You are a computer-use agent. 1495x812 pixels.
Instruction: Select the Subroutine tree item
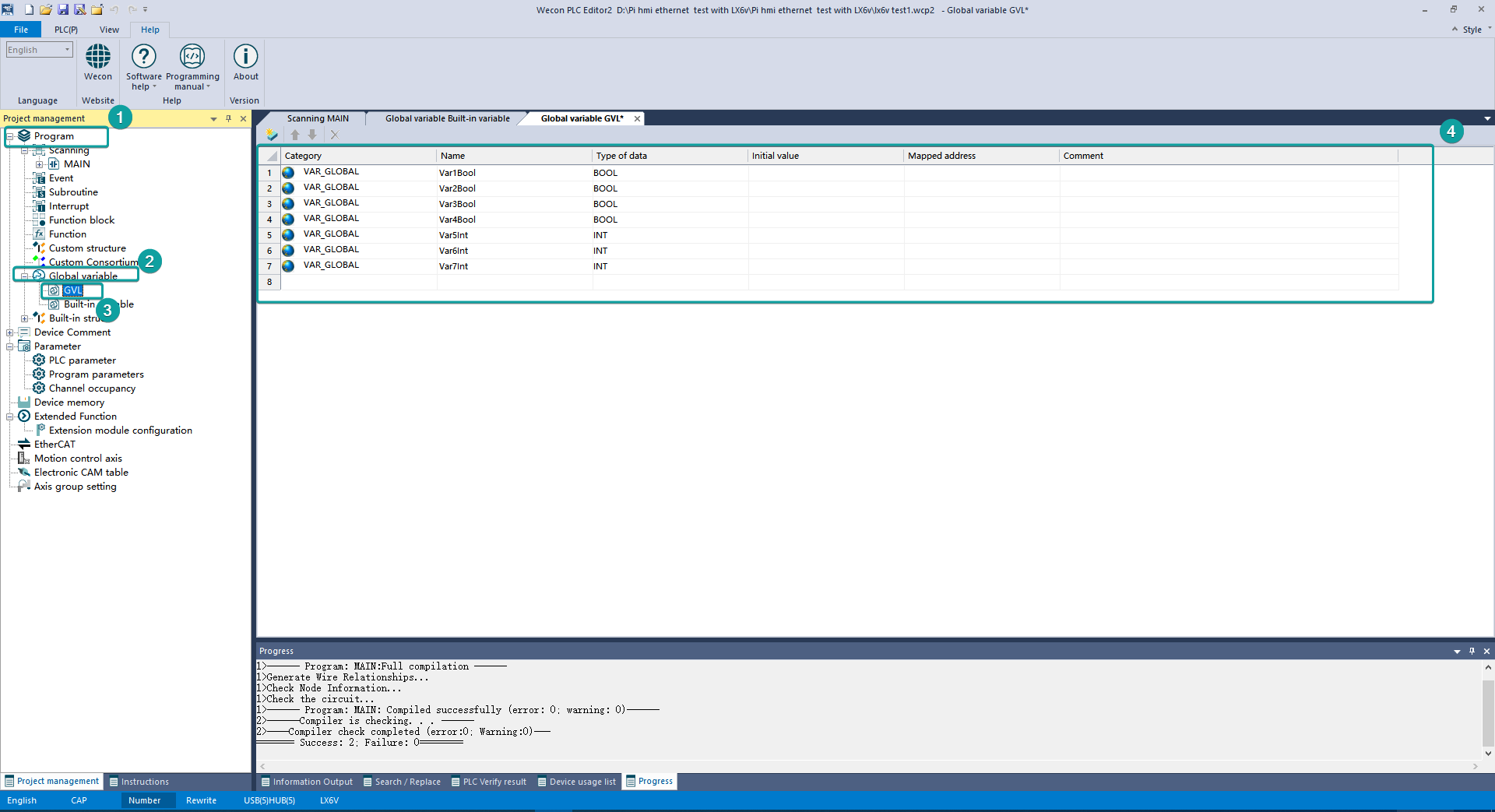point(73,192)
